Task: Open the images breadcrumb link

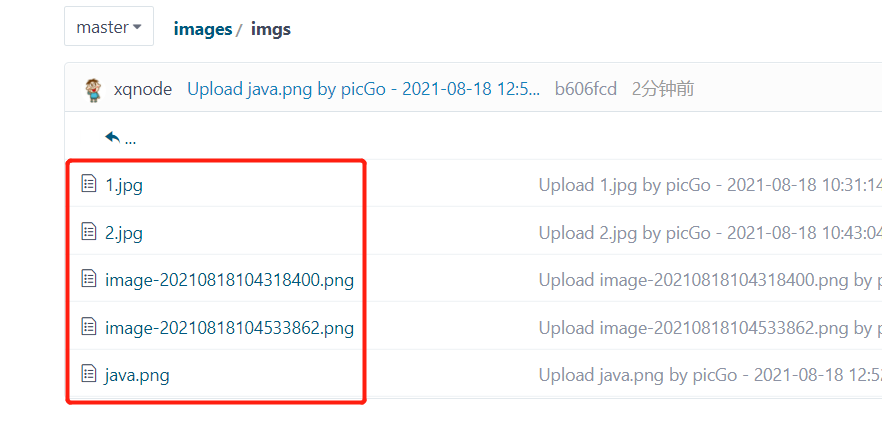Action: 202,29
